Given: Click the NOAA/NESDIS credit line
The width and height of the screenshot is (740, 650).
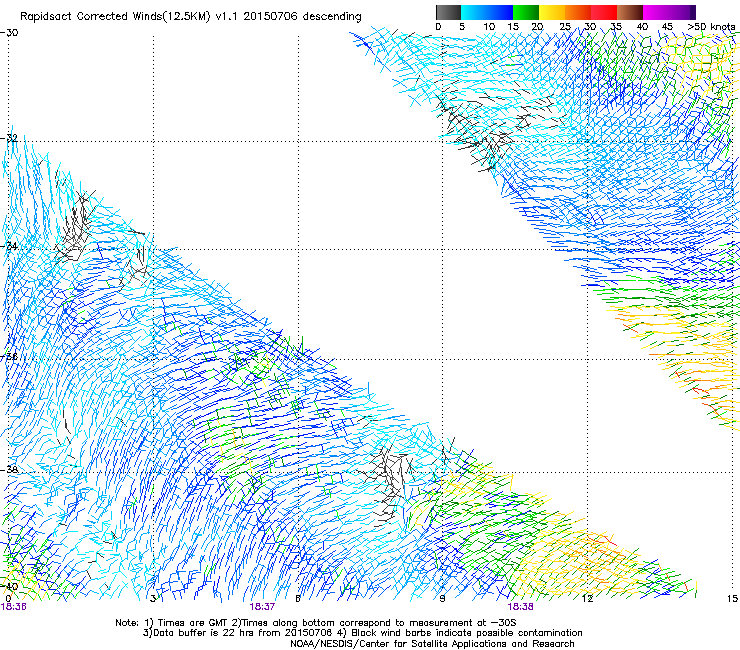Looking at the screenshot, I should (x=432, y=643).
